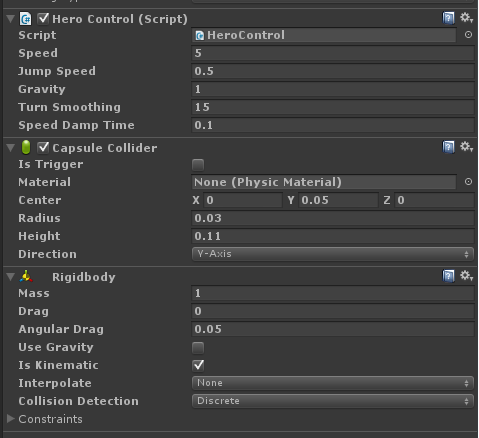Open Hero Control component gear menu
The height and width of the screenshot is (438, 479).
[466, 18]
